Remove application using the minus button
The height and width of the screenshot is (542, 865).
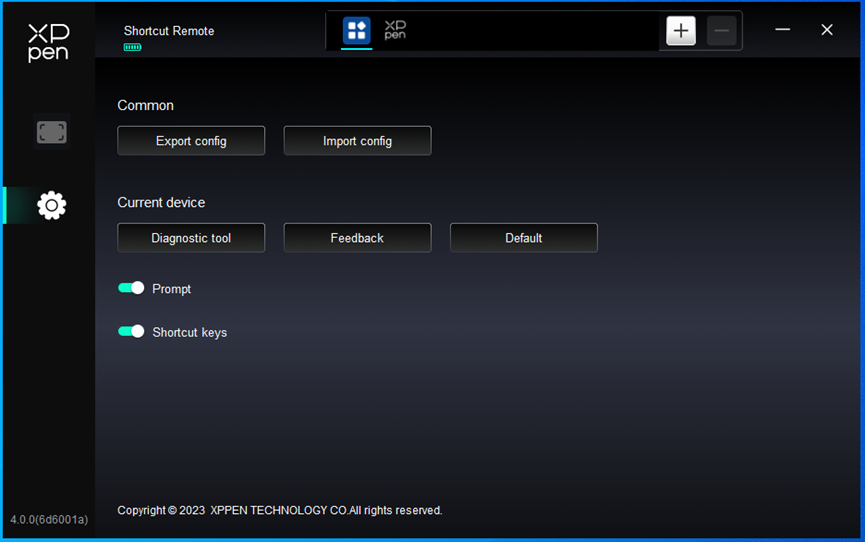point(721,31)
